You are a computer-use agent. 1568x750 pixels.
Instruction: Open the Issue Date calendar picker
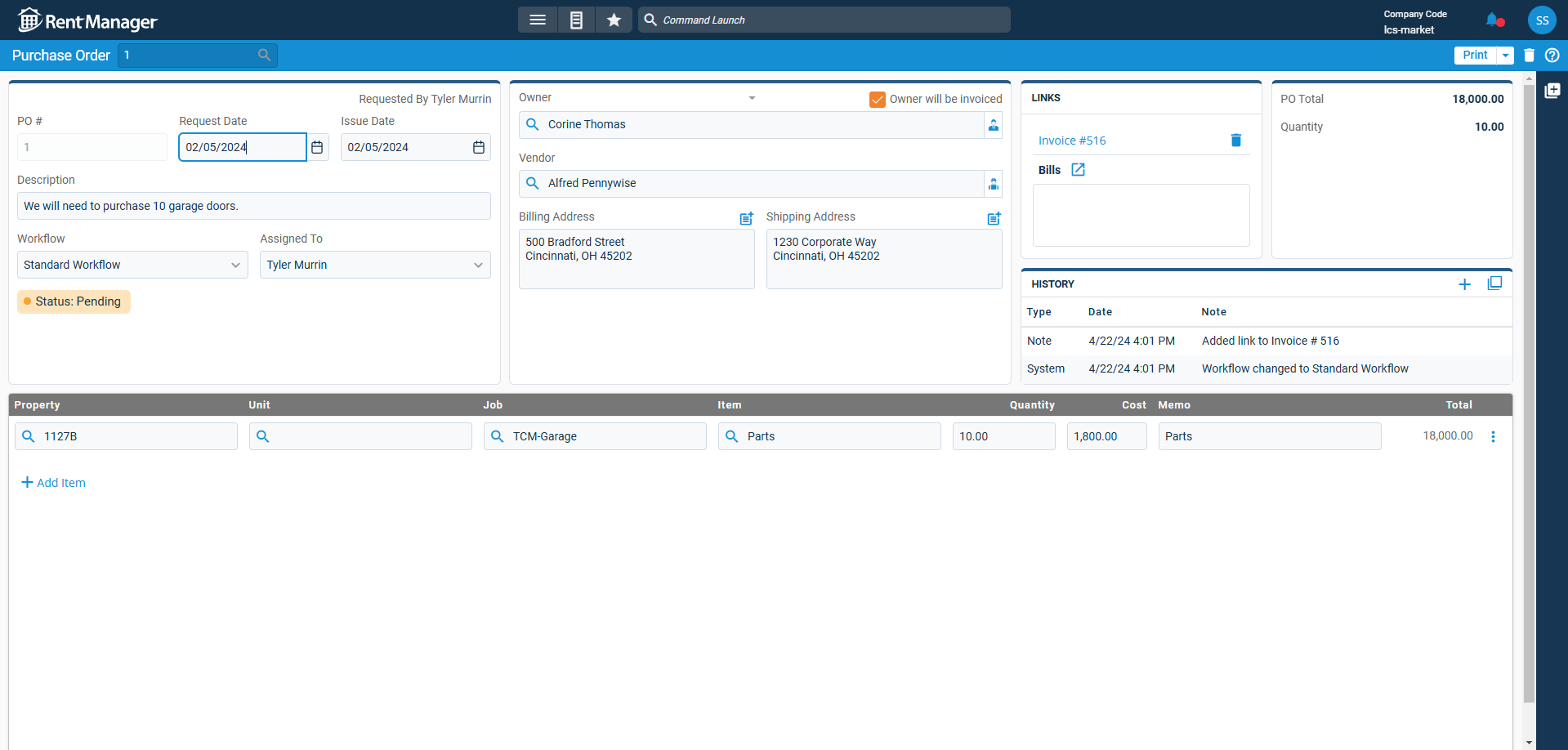479,147
